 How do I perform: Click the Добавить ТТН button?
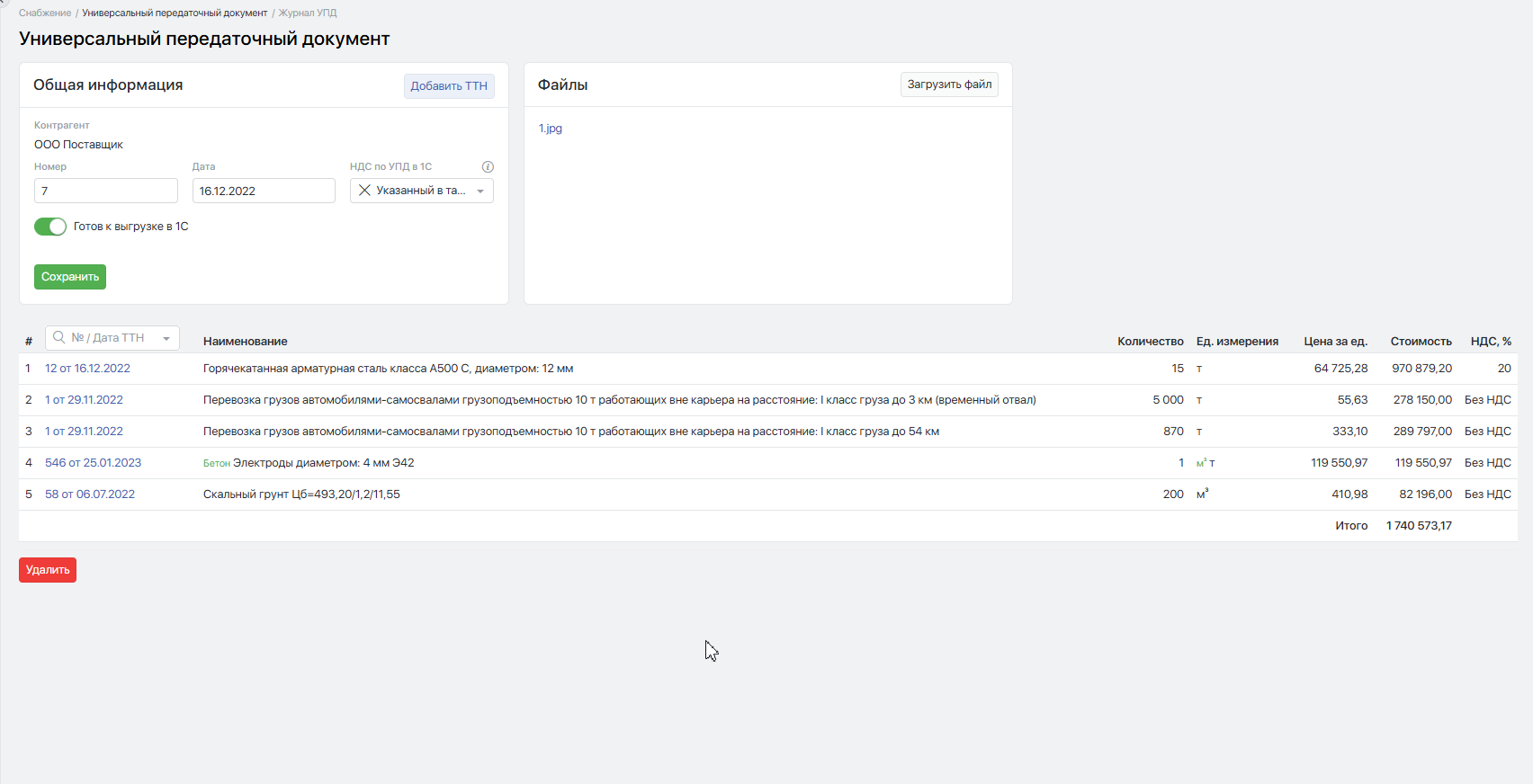[449, 85]
